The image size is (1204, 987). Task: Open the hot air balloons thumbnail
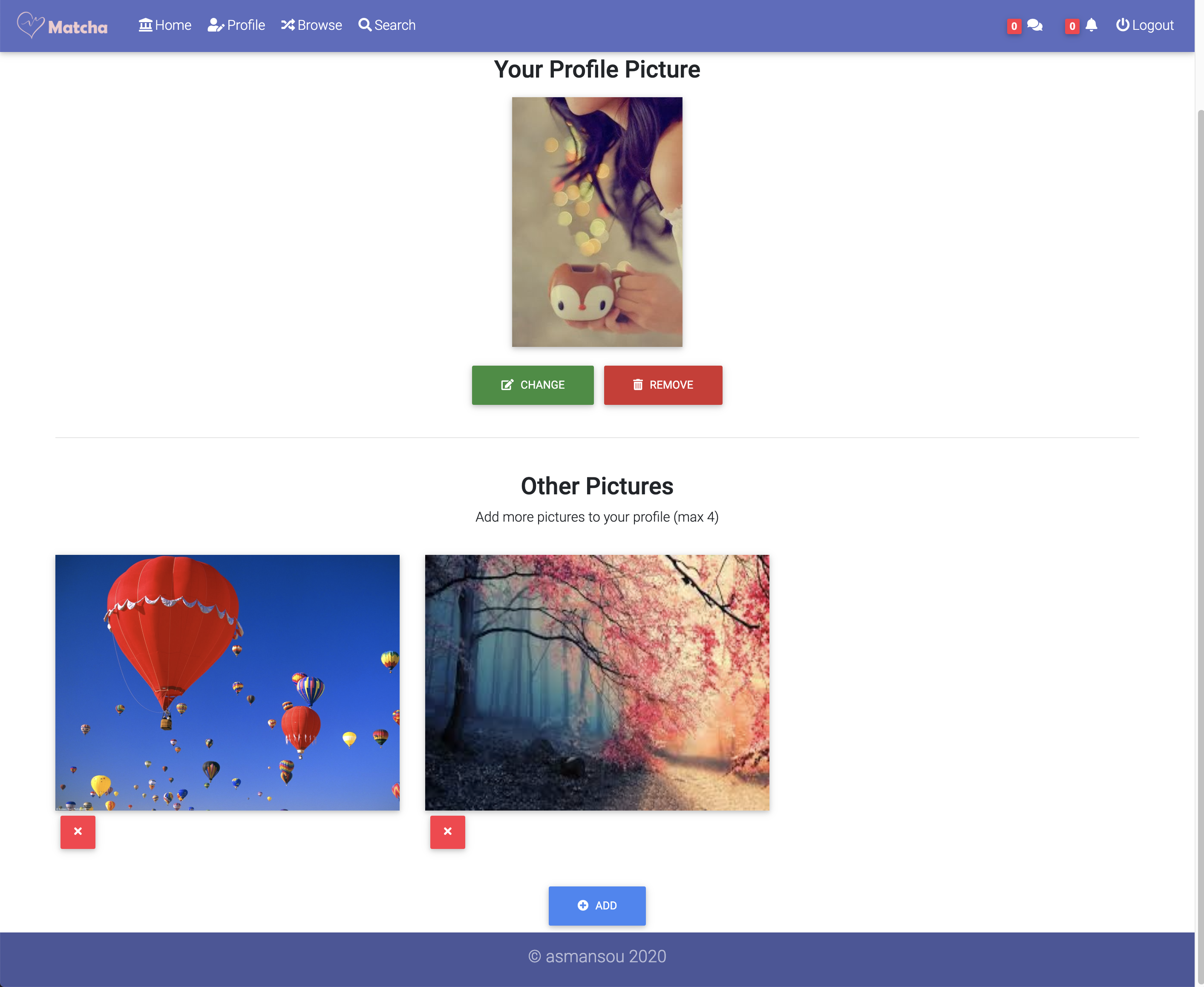pos(228,682)
